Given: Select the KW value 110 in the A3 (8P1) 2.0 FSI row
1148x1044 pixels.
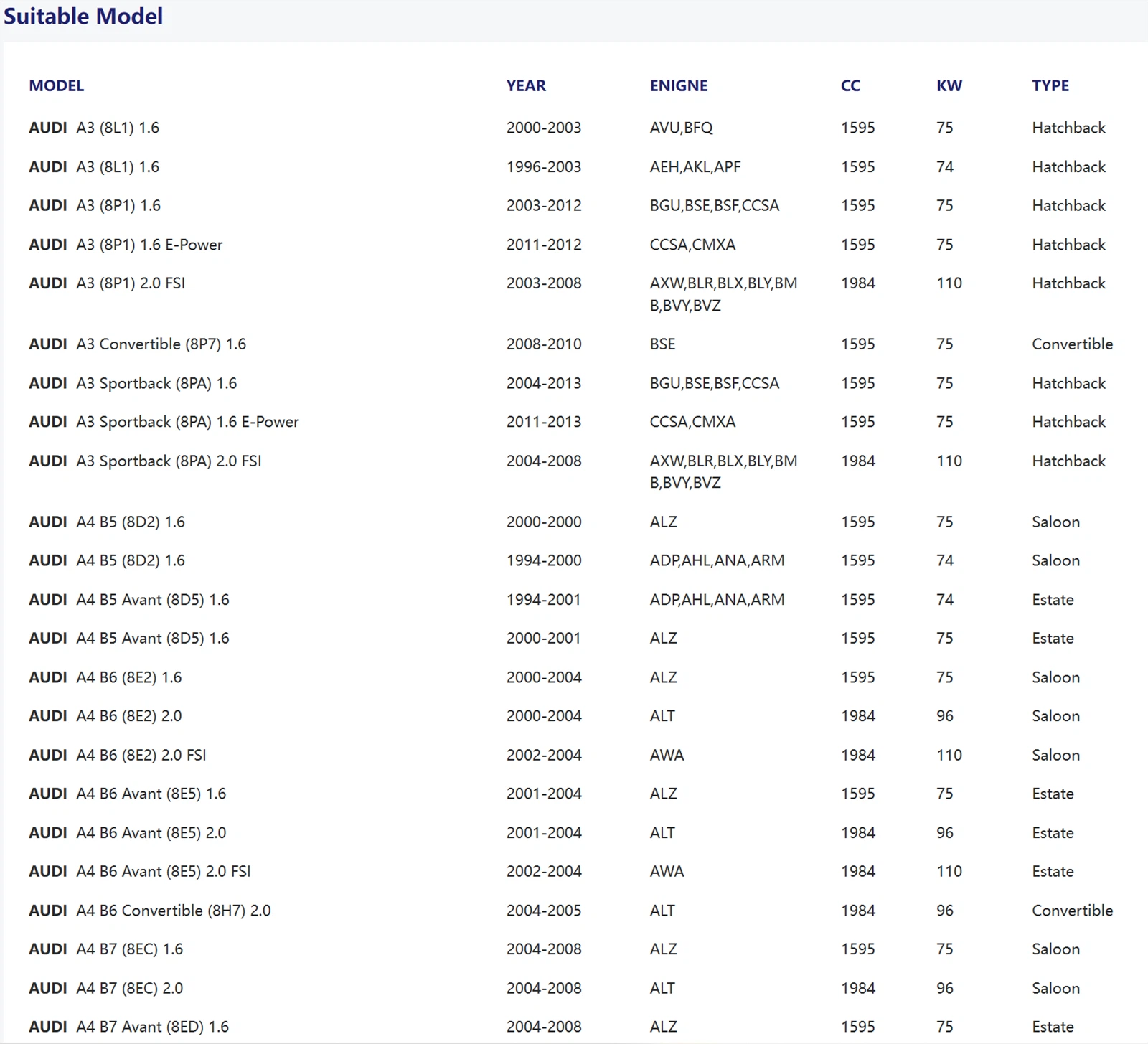Looking at the screenshot, I should 949,283.
